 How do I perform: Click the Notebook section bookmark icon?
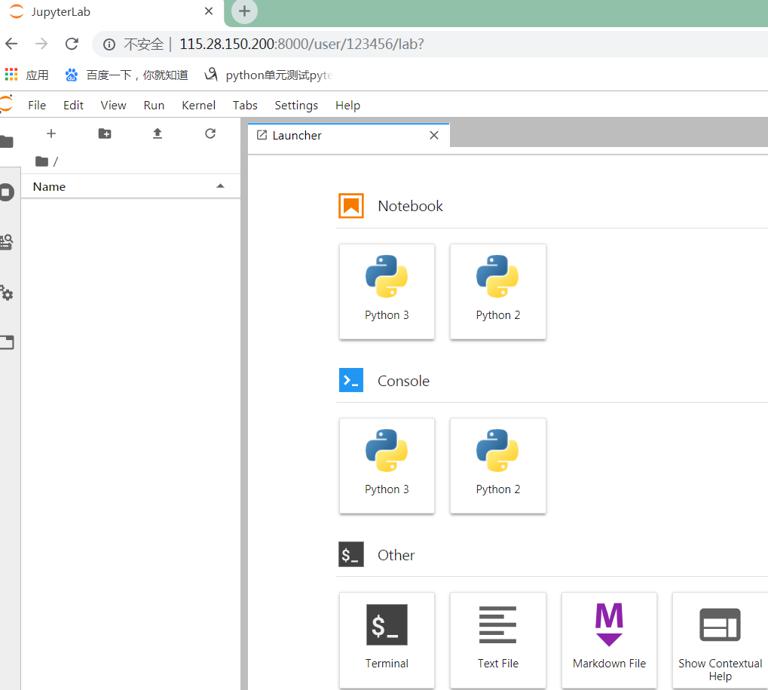coord(351,206)
